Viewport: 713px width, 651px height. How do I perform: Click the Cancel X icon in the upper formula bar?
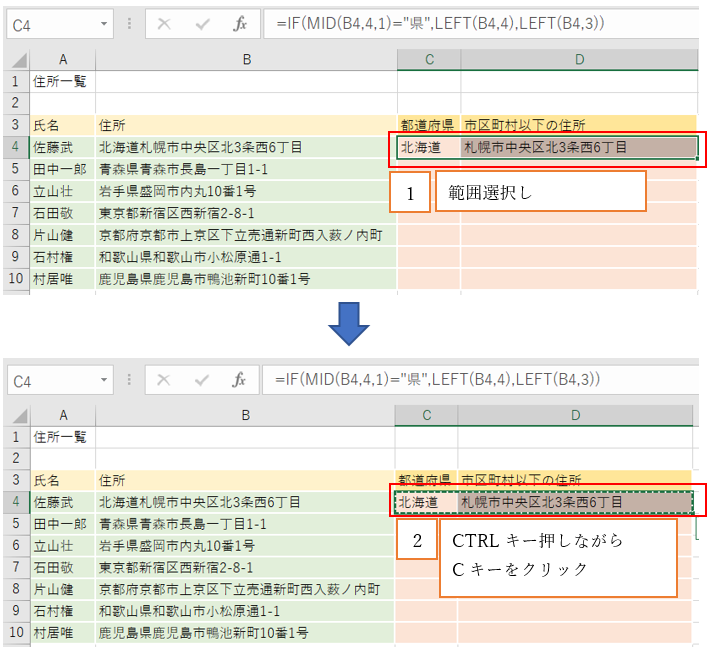tap(165, 24)
